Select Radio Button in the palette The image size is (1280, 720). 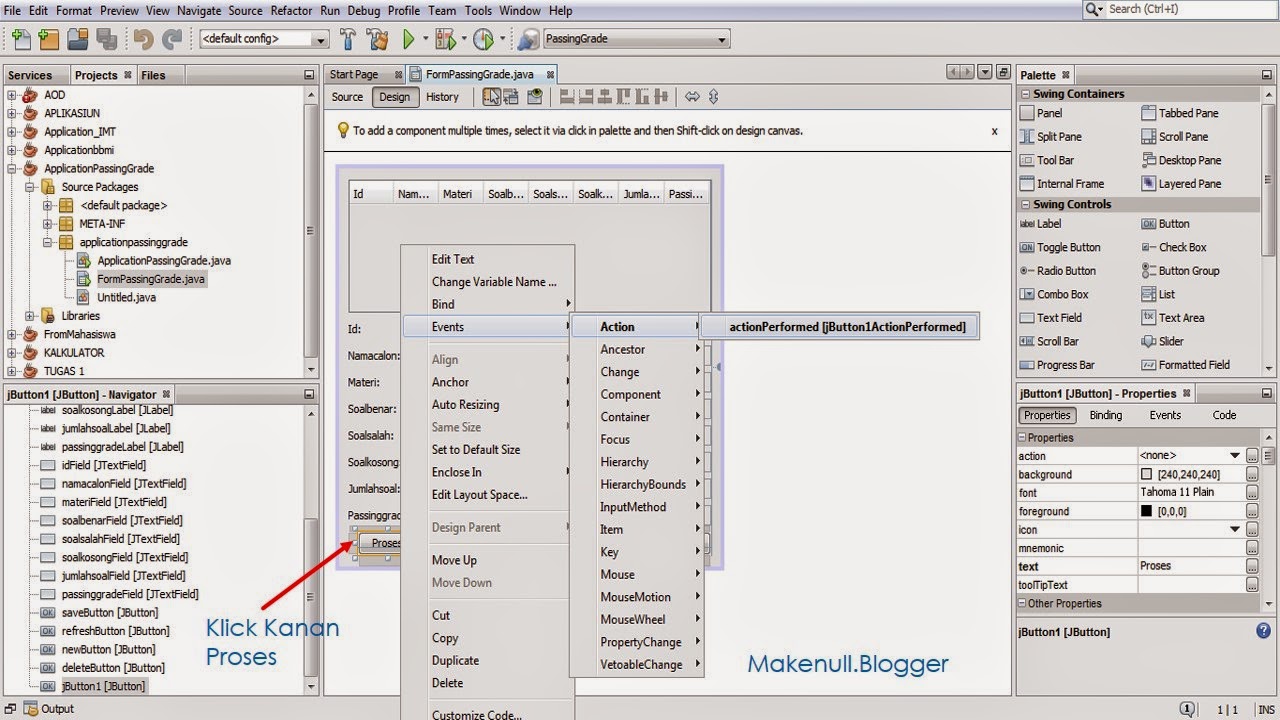[1058, 271]
